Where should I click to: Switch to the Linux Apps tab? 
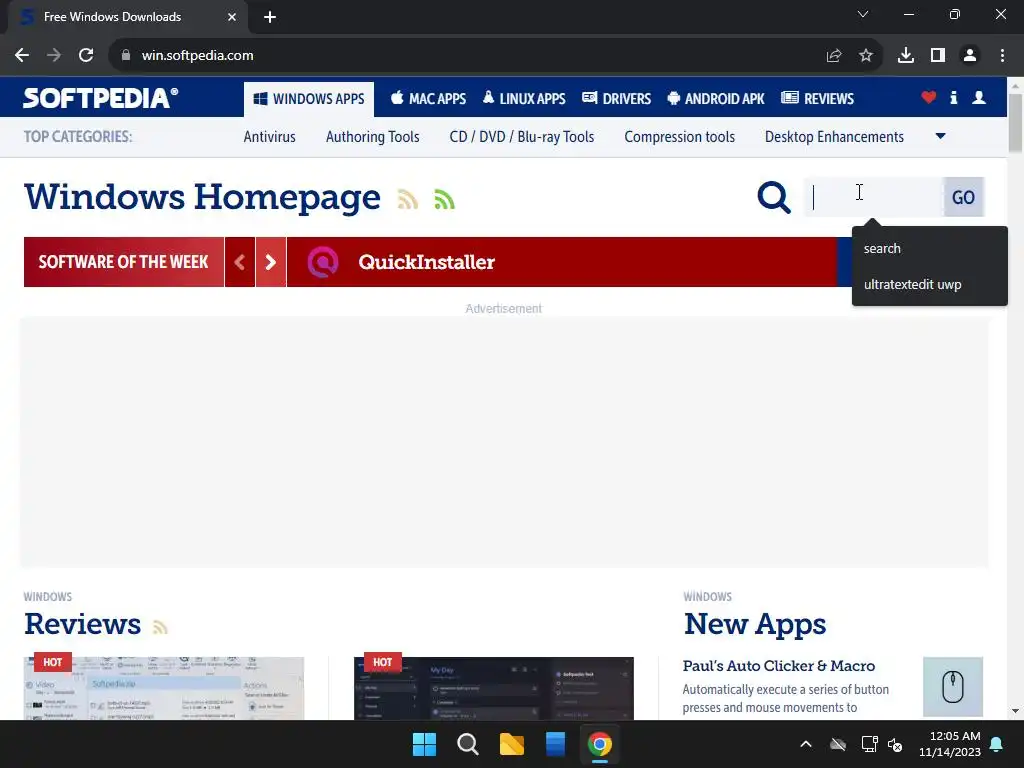coord(524,99)
